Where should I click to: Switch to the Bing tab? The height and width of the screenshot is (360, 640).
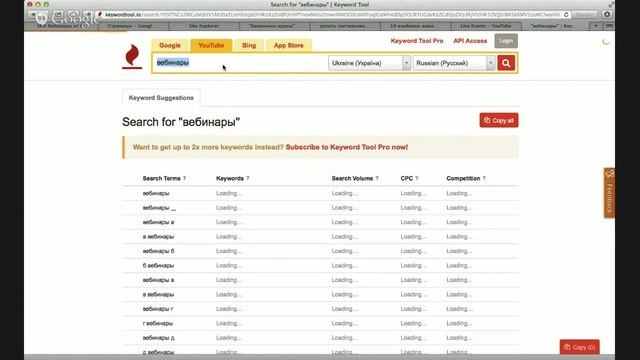[x=249, y=45]
